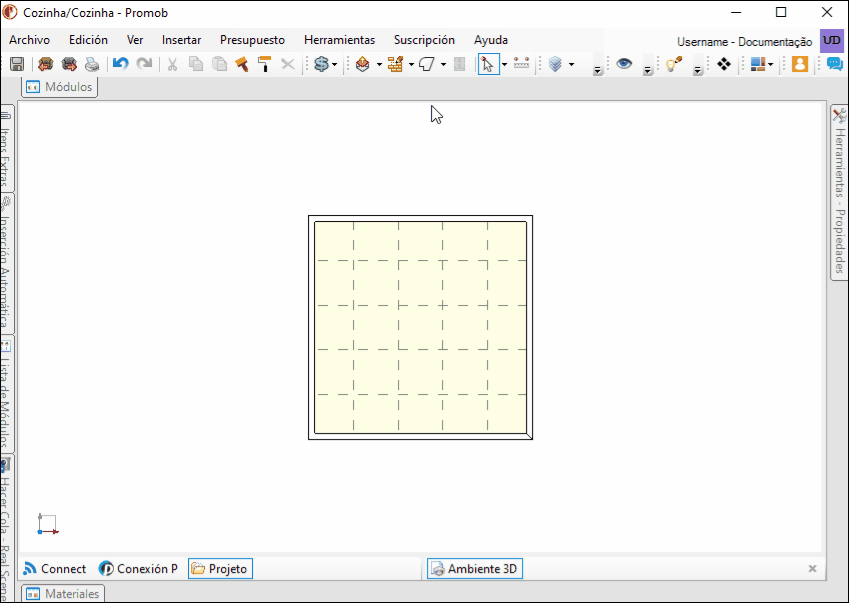This screenshot has height=603, width=849.
Task: Click the colored layout panels icon
Action: click(758, 64)
